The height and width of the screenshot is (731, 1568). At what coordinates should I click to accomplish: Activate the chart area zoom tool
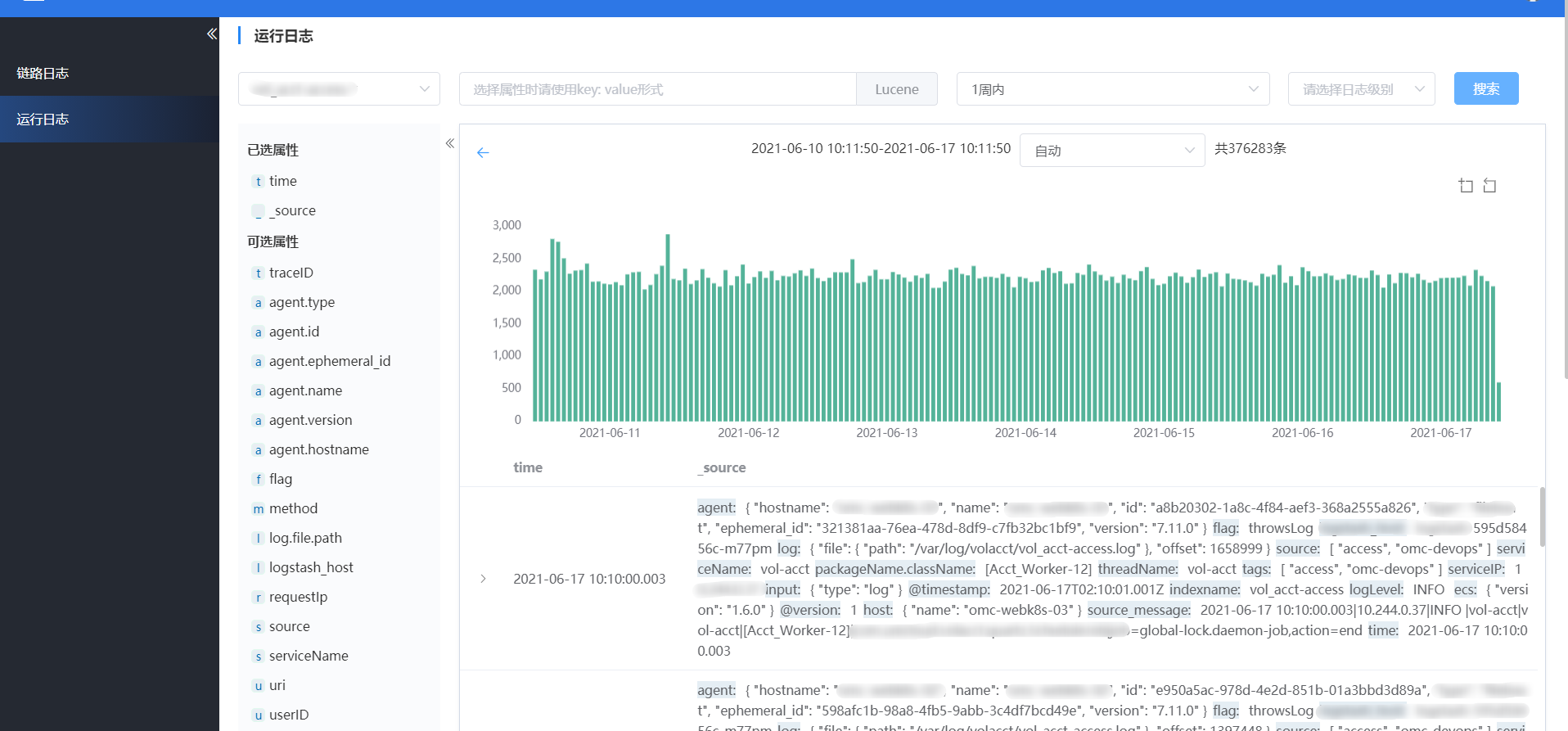pos(1466,186)
